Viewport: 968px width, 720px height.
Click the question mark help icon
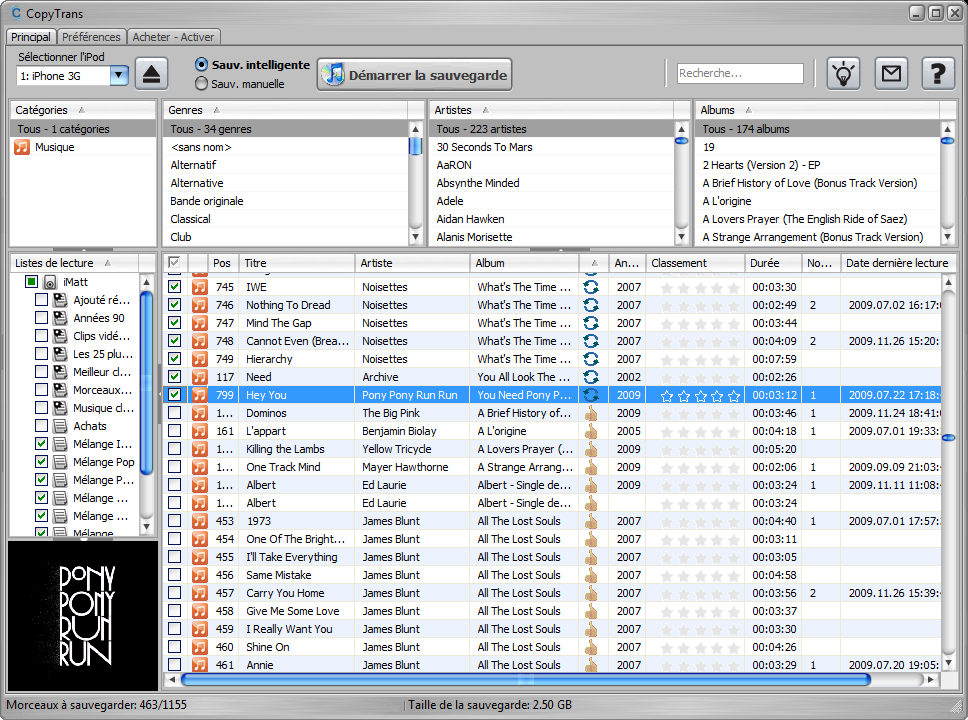937,74
